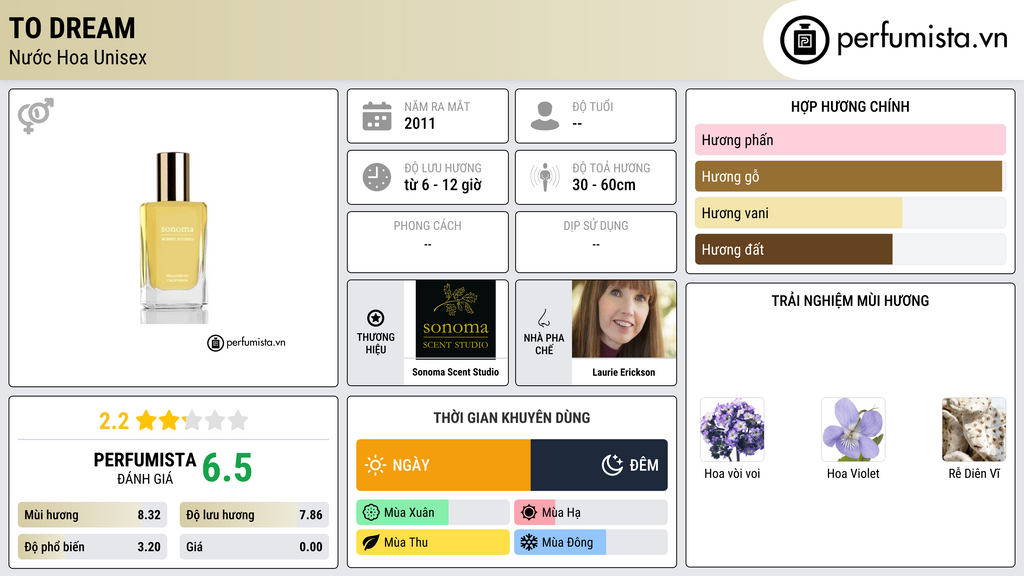
Task: Click the Rễ Diên Vĩ note image
Action: 974,430
